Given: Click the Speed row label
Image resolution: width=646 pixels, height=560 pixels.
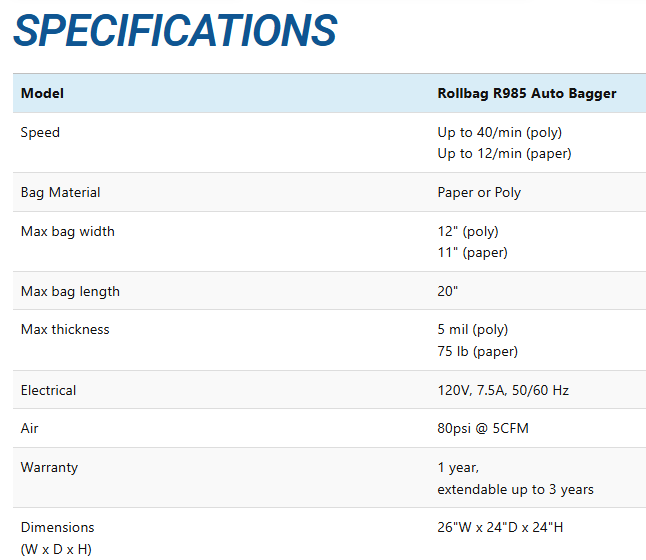Looking at the screenshot, I should [40, 132].
